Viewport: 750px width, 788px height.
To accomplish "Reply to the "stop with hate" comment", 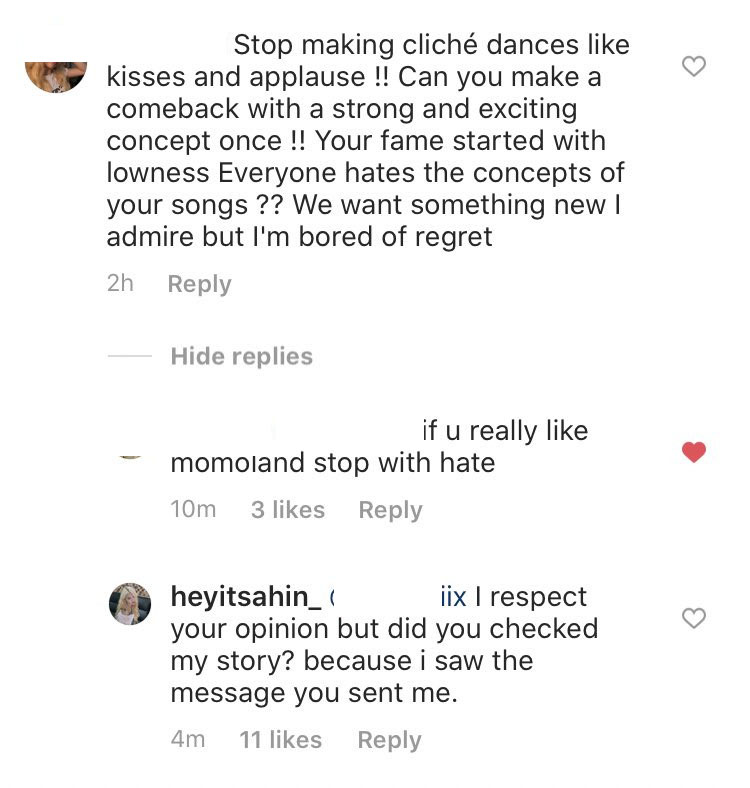I will [390, 510].
